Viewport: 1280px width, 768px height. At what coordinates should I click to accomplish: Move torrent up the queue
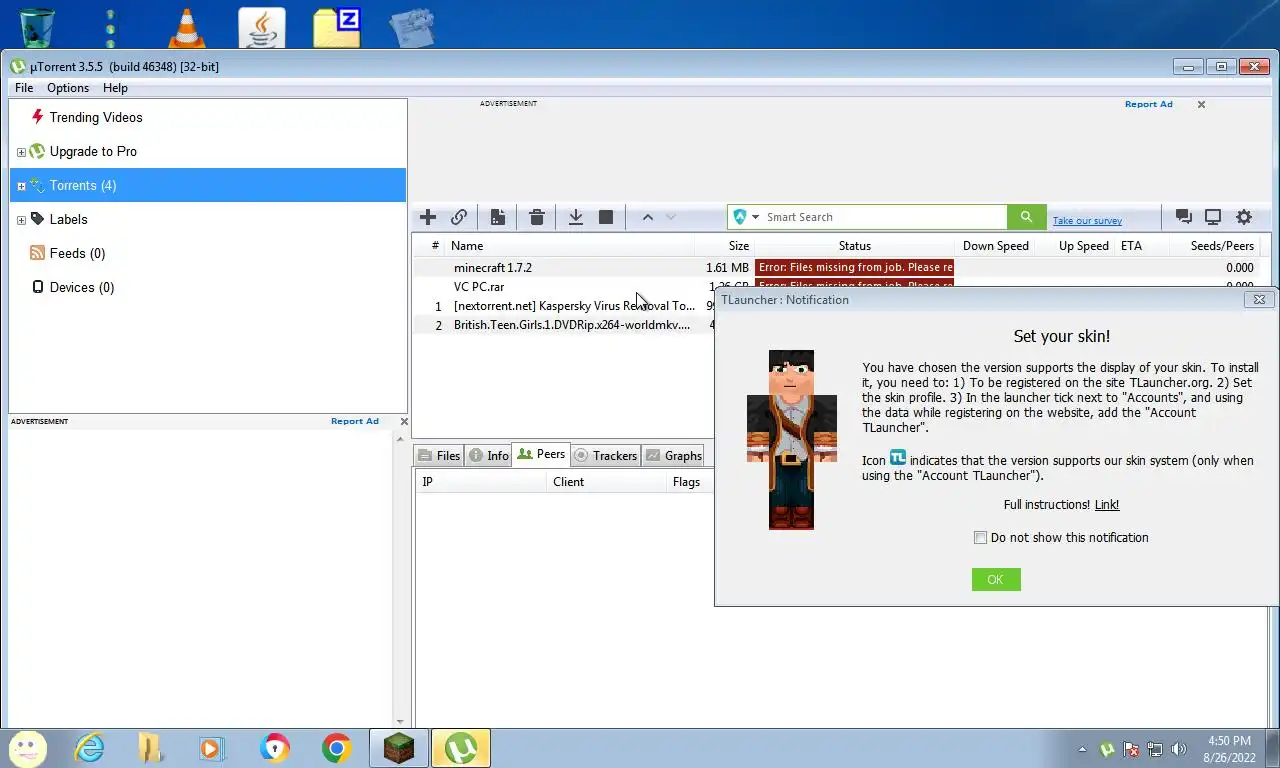coord(648,217)
